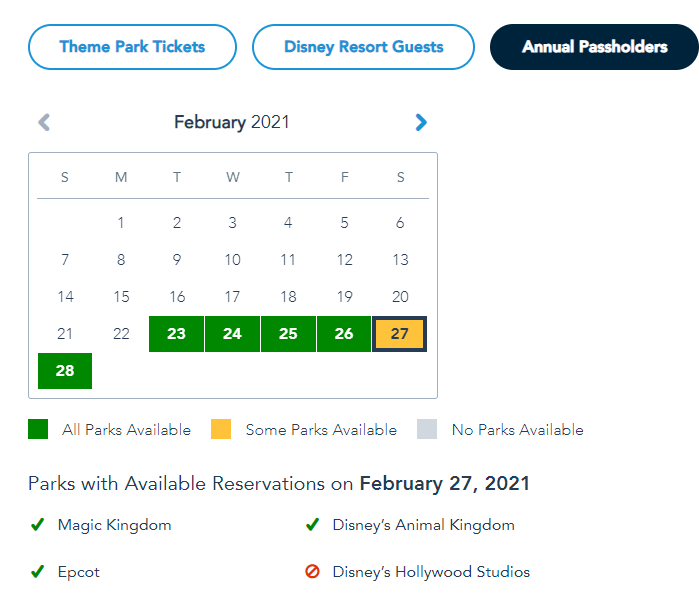Choose February 25 date
This screenshot has height=593, width=699.
[x=288, y=334]
